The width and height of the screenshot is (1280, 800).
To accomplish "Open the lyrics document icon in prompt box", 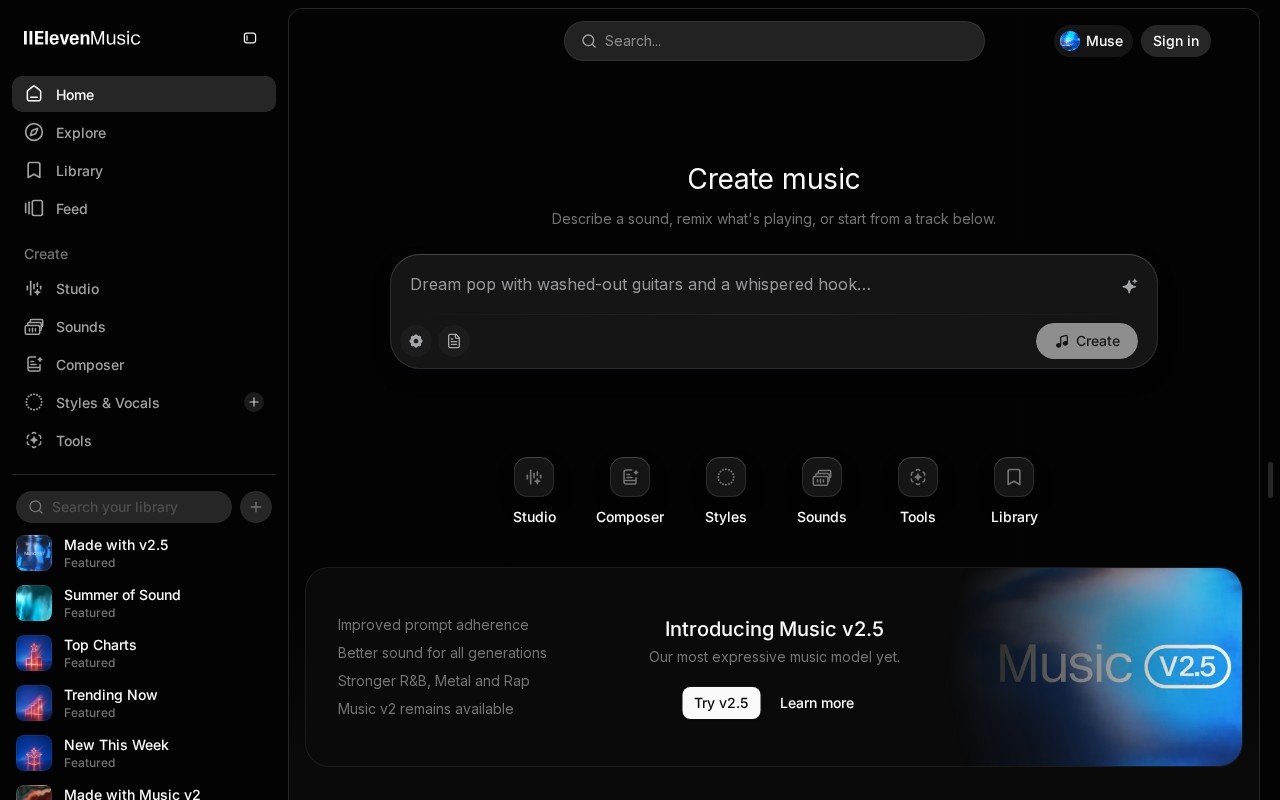I will tap(454, 341).
